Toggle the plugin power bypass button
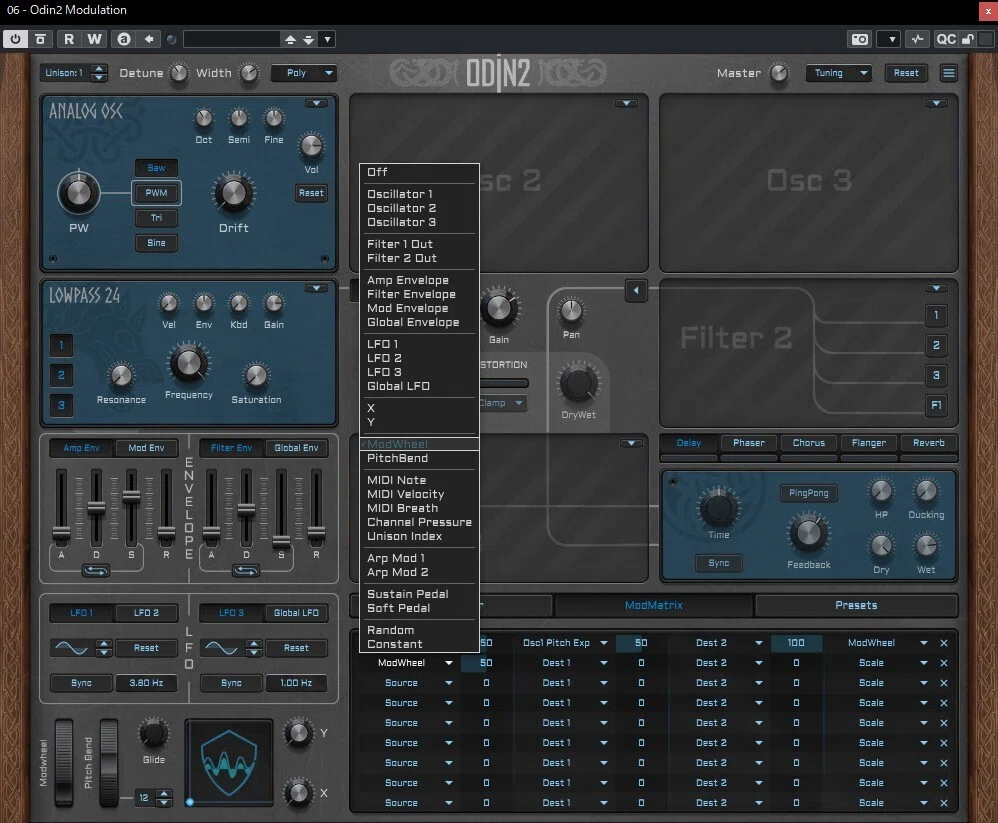998x823 pixels. click(x=15, y=39)
